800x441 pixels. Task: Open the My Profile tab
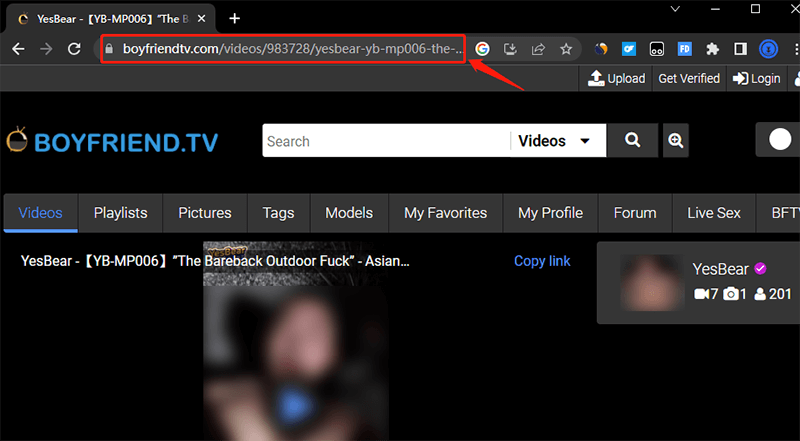pyautogui.click(x=550, y=213)
